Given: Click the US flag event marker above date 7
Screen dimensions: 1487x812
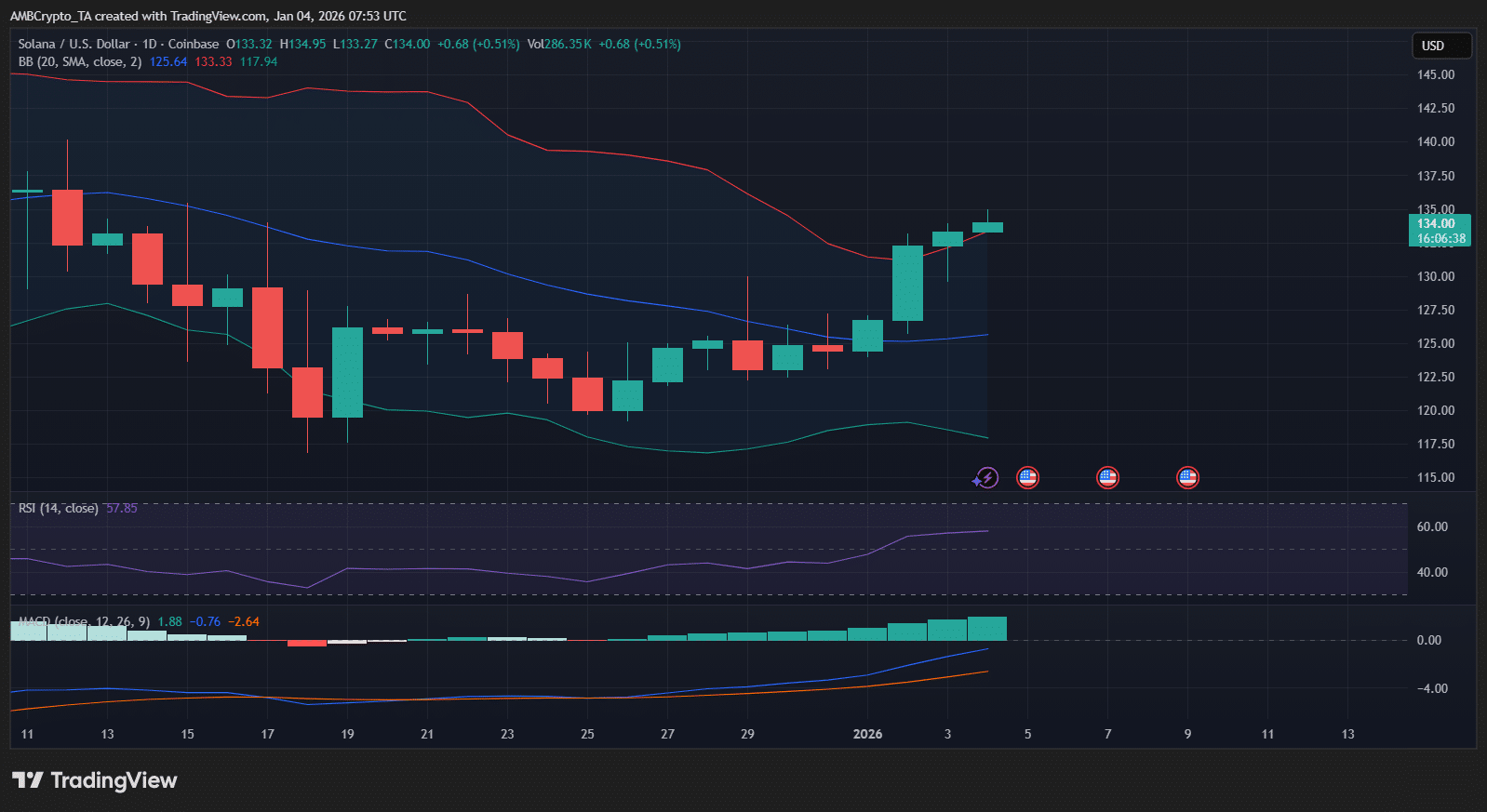Looking at the screenshot, I should pos(1107,478).
